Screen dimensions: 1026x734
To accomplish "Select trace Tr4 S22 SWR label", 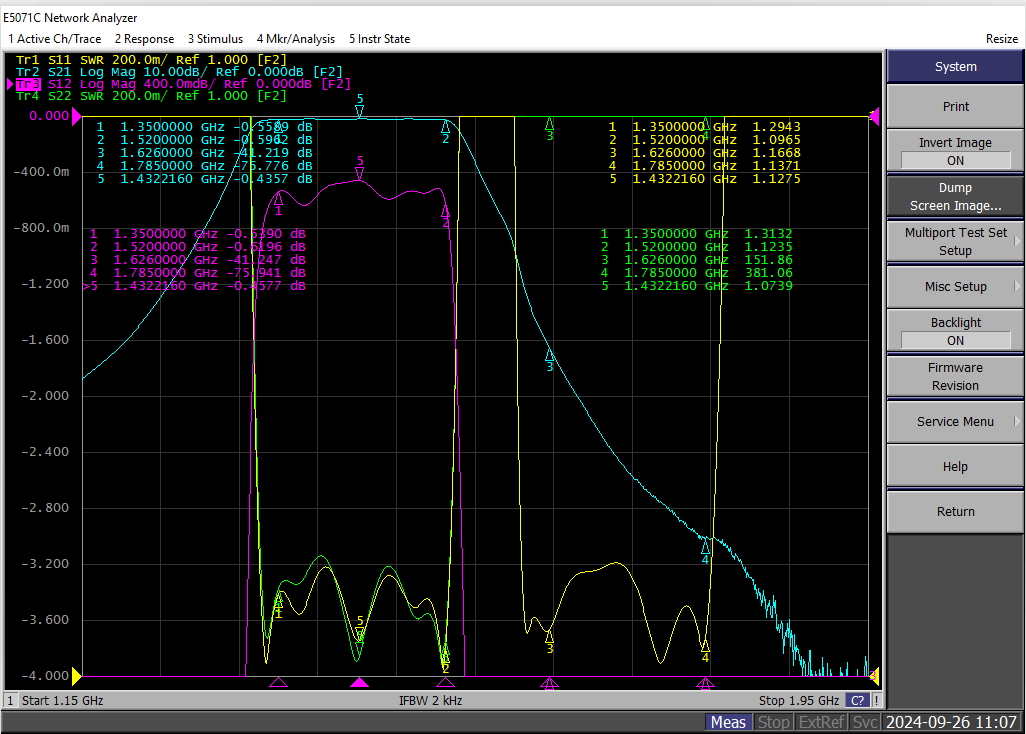I will (x=151, y=96).
